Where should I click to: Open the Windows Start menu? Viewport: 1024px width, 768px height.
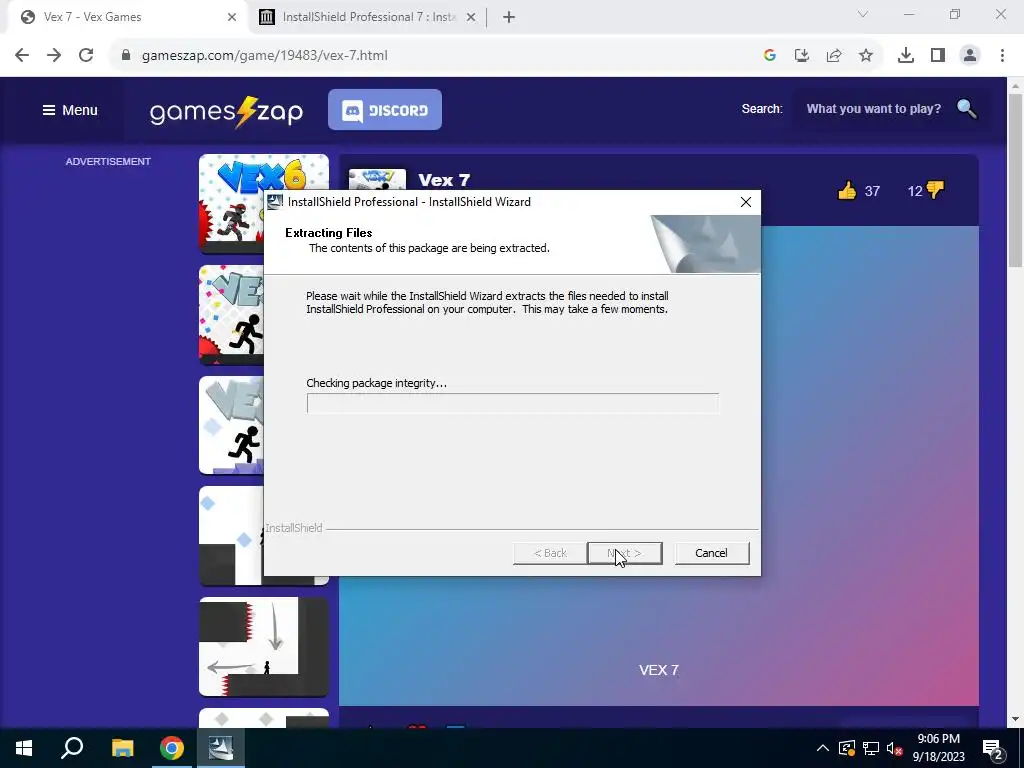tap(24, 748)
